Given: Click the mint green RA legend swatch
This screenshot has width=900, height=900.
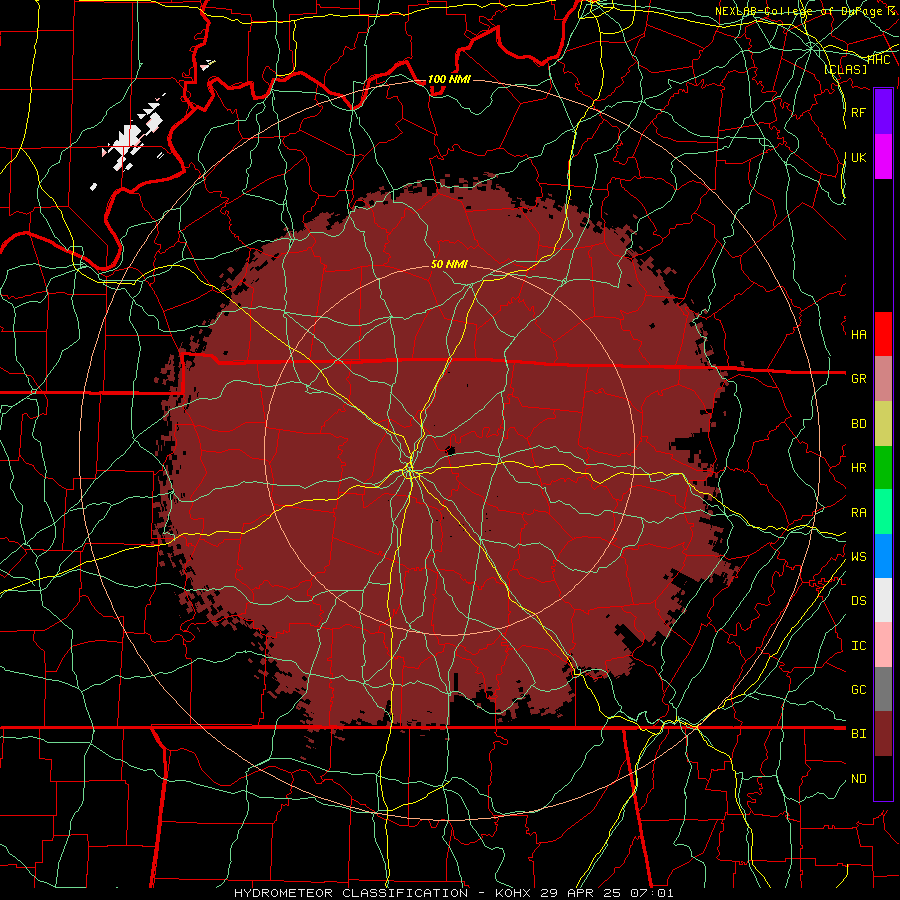Looking at the screenshot, I should pyautogui.click(x=883, y=512).
